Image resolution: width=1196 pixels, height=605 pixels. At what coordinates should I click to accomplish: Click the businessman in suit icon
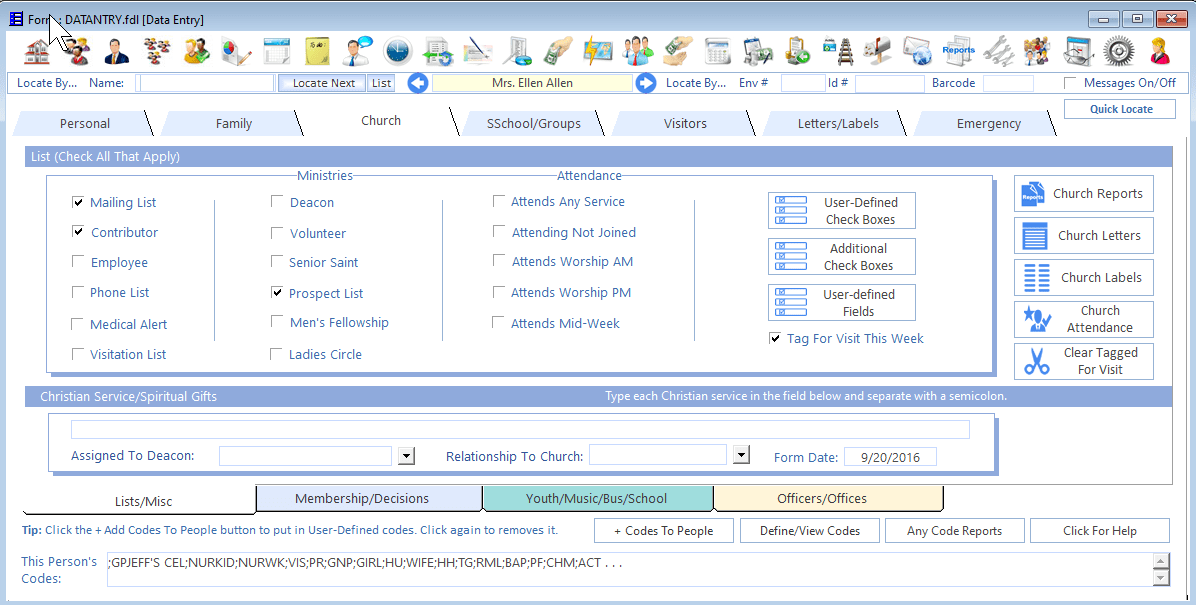[116, 52]
